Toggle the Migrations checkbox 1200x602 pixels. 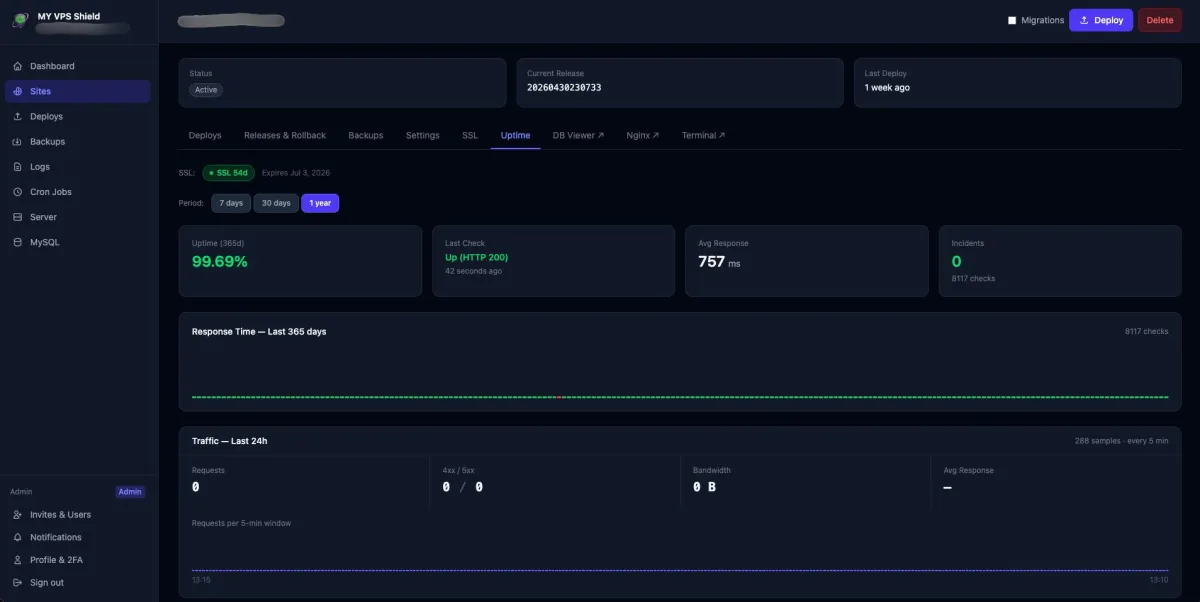pos(1012,20)
